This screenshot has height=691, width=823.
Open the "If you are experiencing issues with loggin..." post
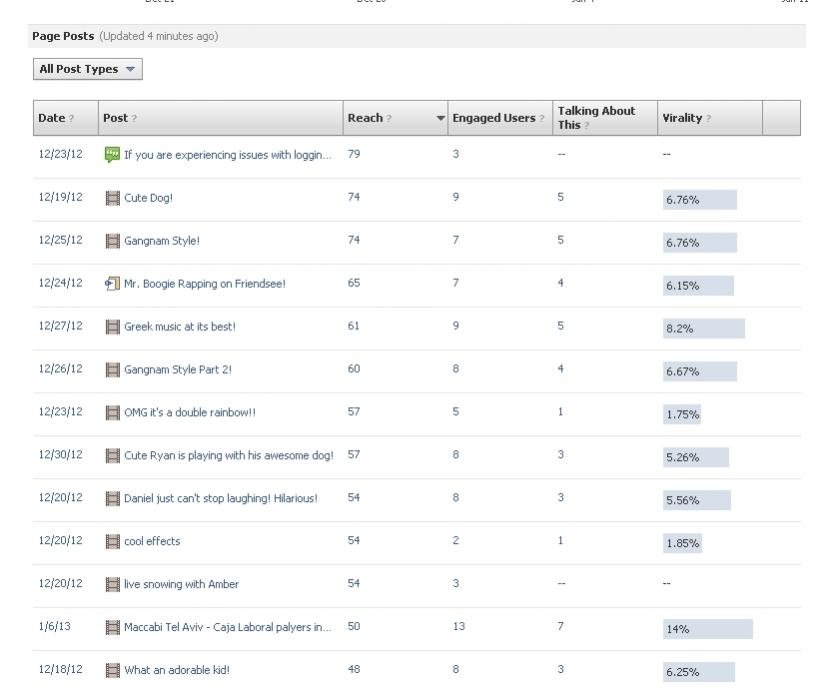pyautogui.click(x=228, y=155)
